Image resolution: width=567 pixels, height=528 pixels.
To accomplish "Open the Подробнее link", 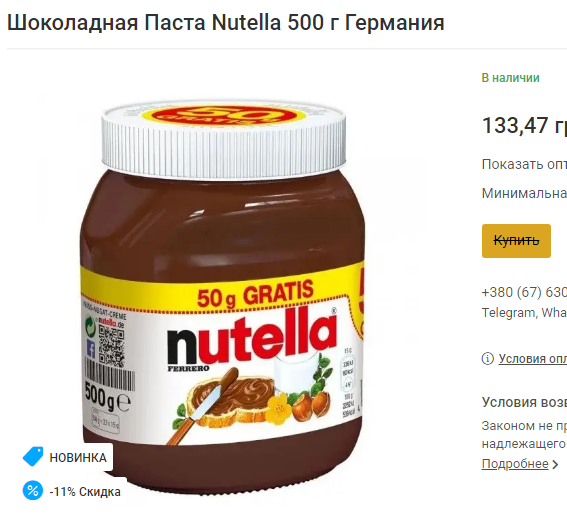I will (515, 464).
